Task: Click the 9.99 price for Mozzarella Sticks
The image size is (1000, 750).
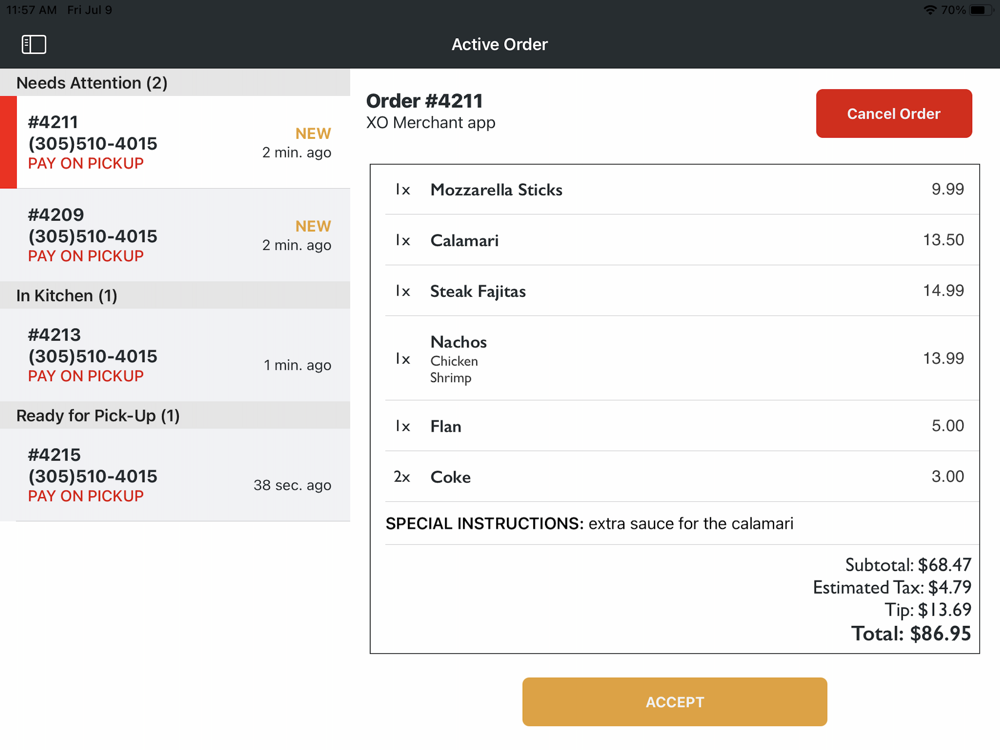Action: (948, 189)
